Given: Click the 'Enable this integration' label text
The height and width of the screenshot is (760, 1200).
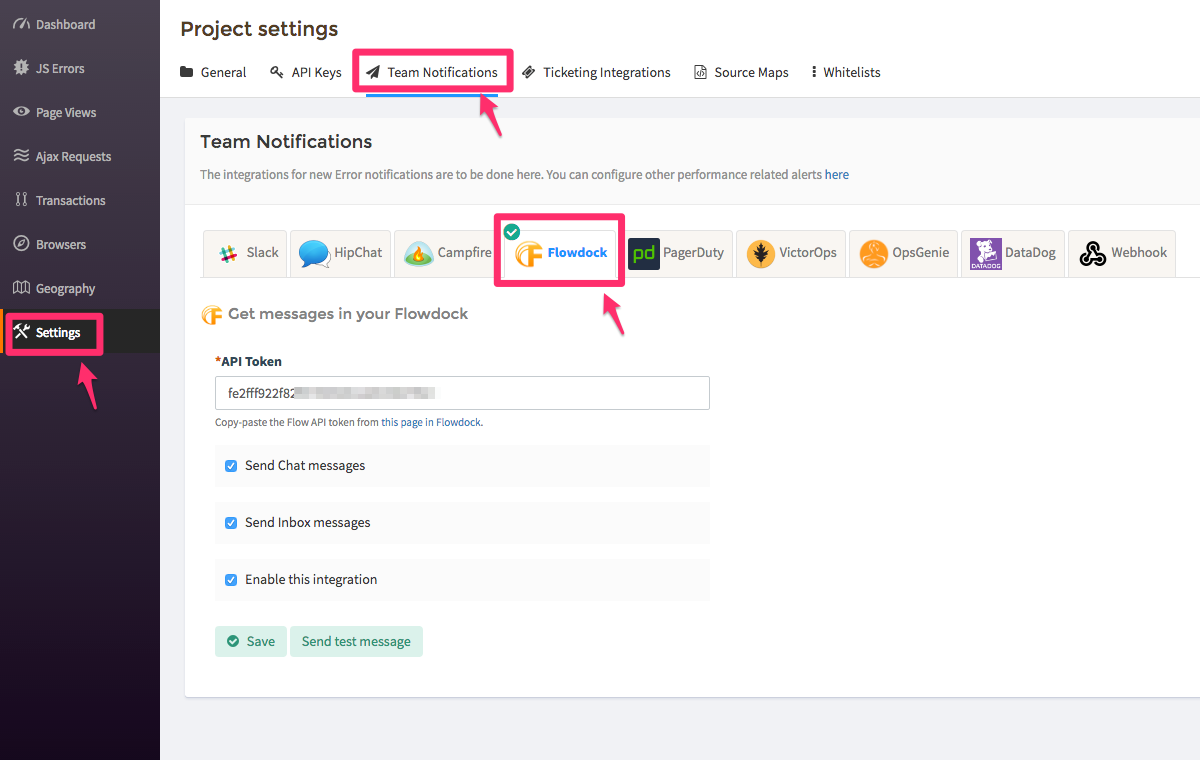Looking at the screenshot, I should pyautogui.click(x=311, y=580).
